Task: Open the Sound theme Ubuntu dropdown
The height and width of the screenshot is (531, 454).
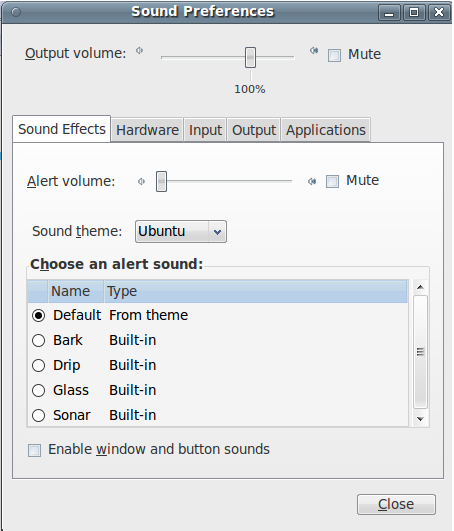Action: [181, 232]
